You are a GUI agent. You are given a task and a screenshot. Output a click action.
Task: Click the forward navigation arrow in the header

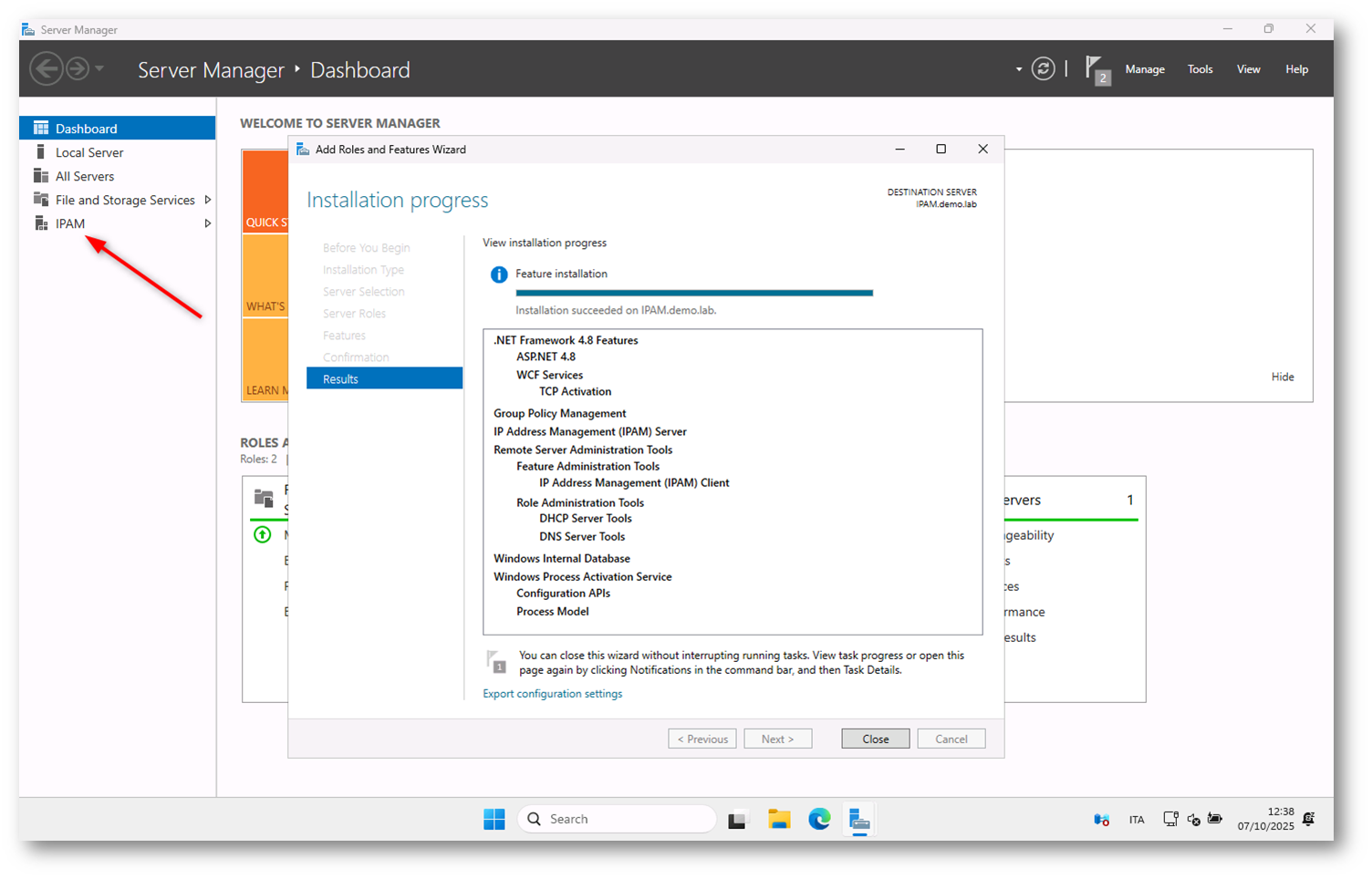78,68
